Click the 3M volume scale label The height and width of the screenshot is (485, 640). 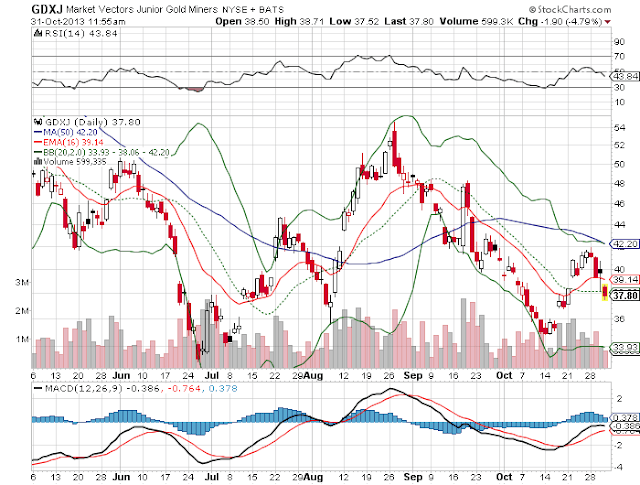click(x=22, y=283)
